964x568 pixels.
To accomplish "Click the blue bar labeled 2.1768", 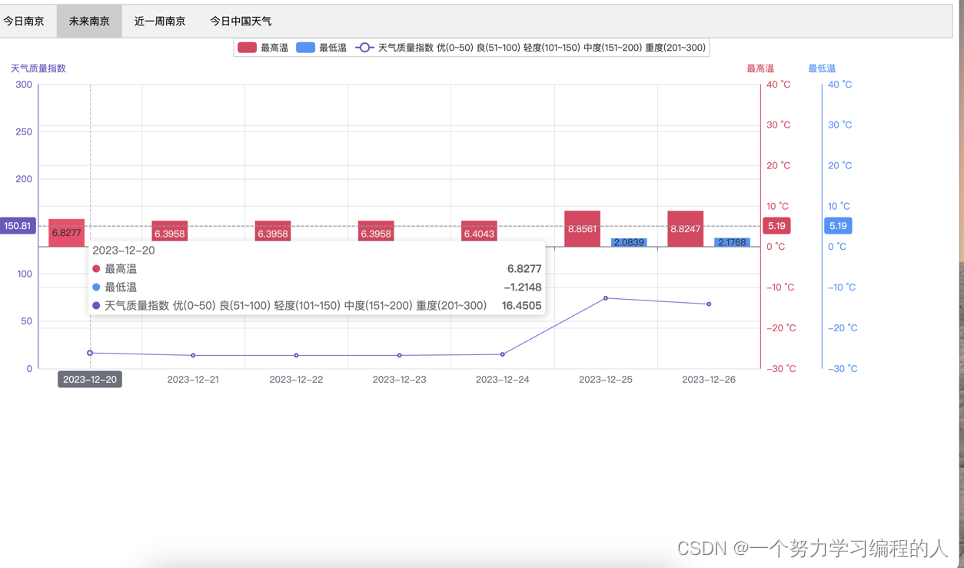I will tap(732, 242).
